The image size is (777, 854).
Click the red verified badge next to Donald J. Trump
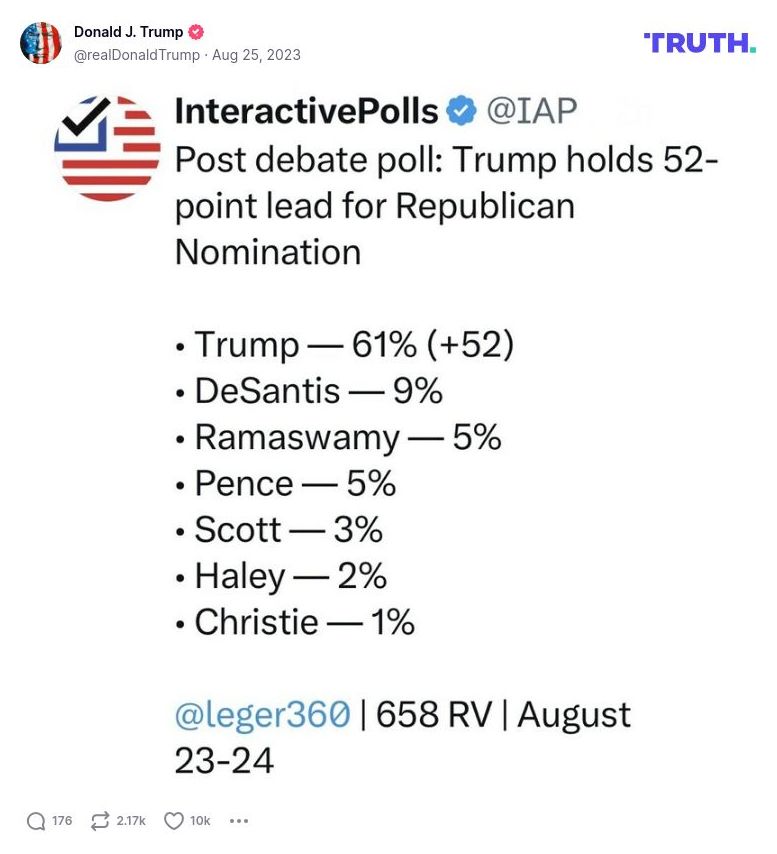click(x=196, y=31)
